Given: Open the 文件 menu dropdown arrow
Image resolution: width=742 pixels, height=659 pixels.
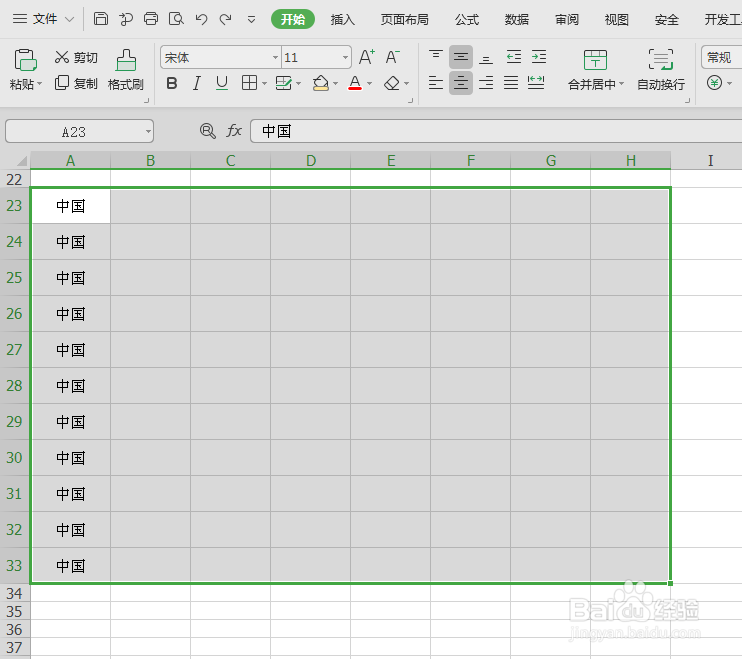Looking at the screenshot, I should pos(69,19).
